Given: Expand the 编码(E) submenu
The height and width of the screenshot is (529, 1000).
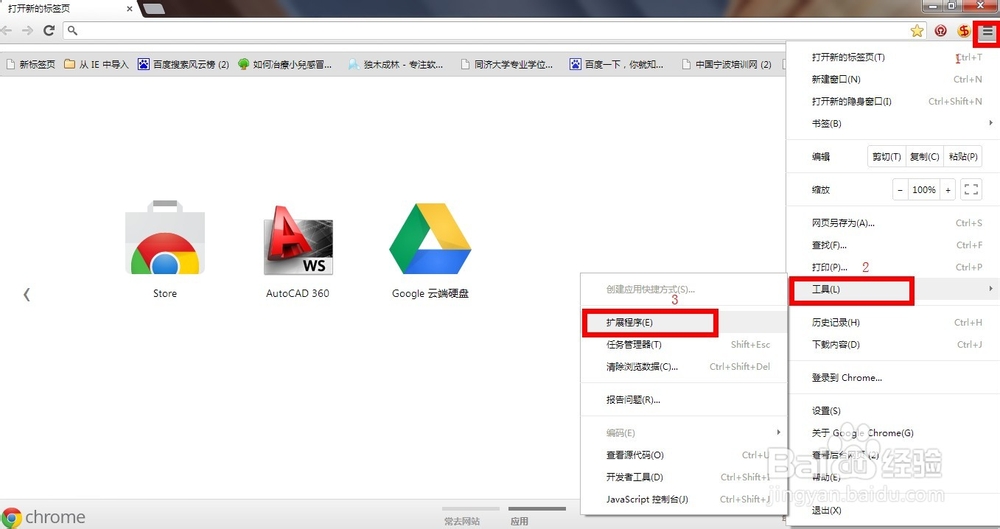Looking at the screenshot, I should 684,433.
